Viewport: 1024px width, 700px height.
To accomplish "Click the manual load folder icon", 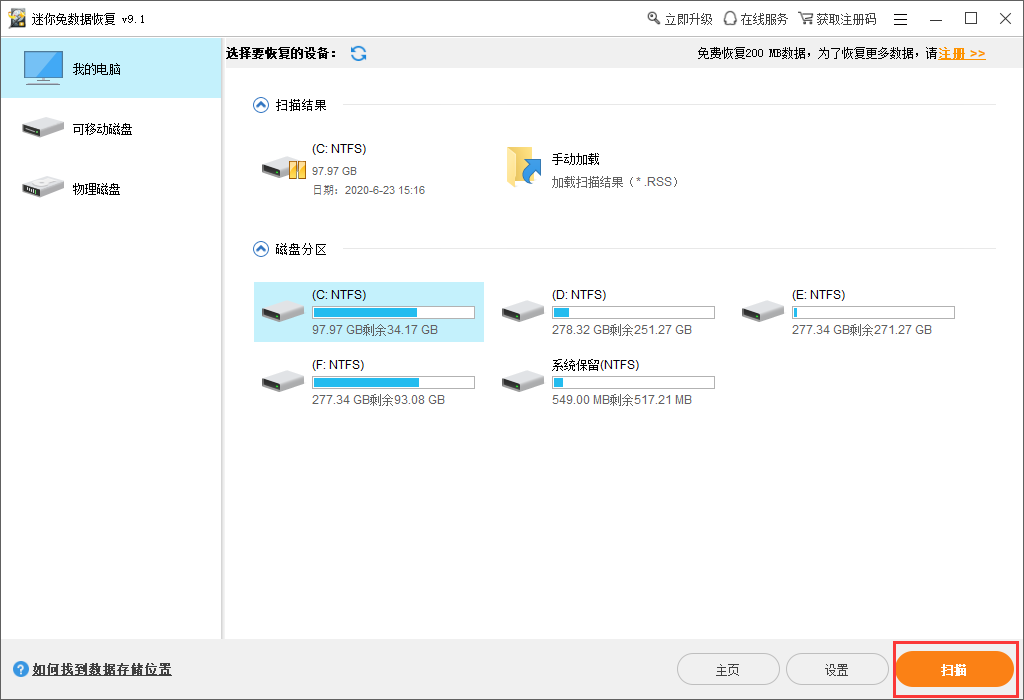I will click(524, 167).
